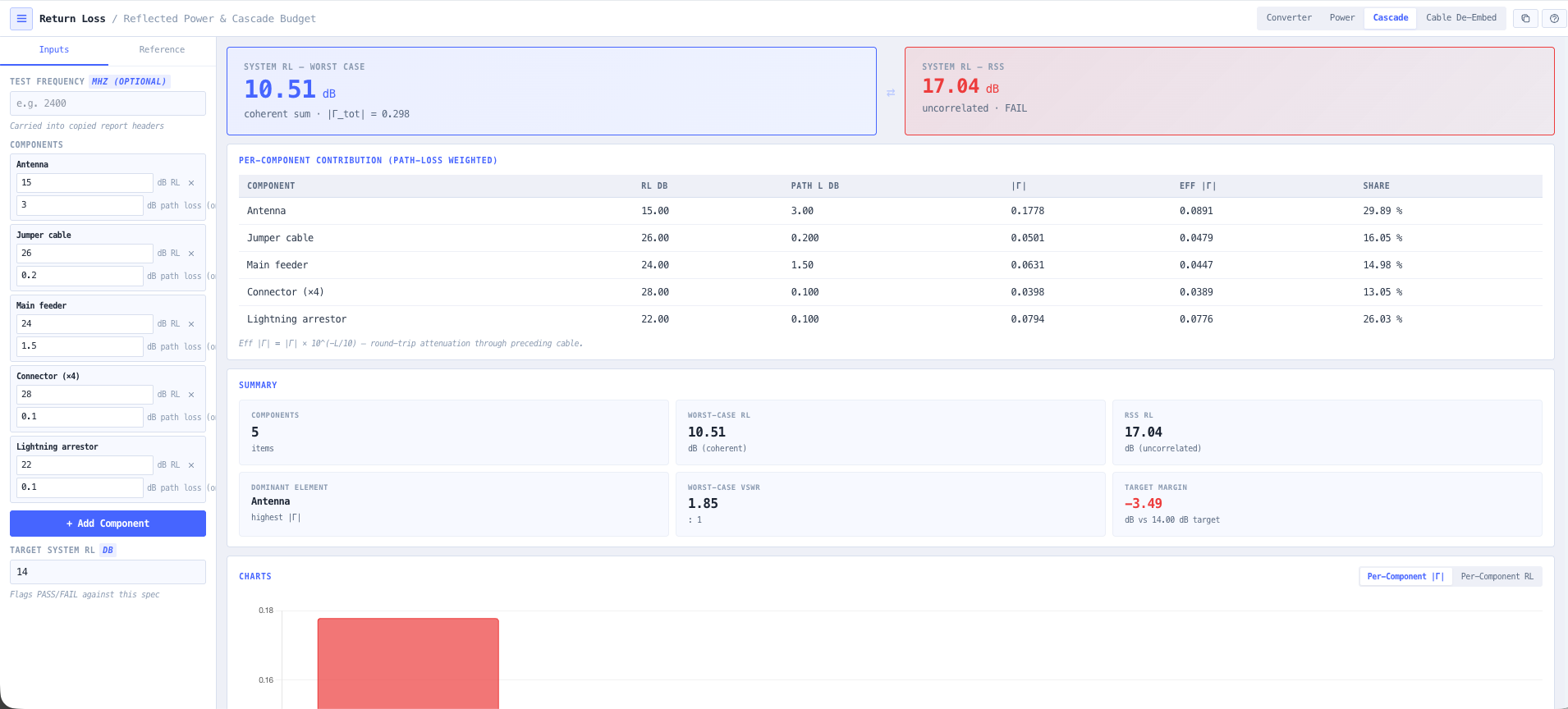Edit target system RL field
Screen dimensions: 1568x709
108,572
